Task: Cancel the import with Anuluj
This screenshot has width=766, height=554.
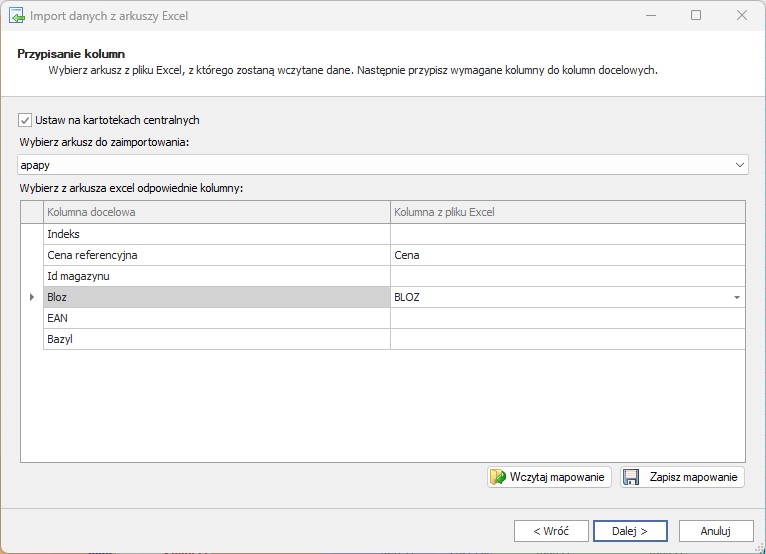Action: pos(715,531)
